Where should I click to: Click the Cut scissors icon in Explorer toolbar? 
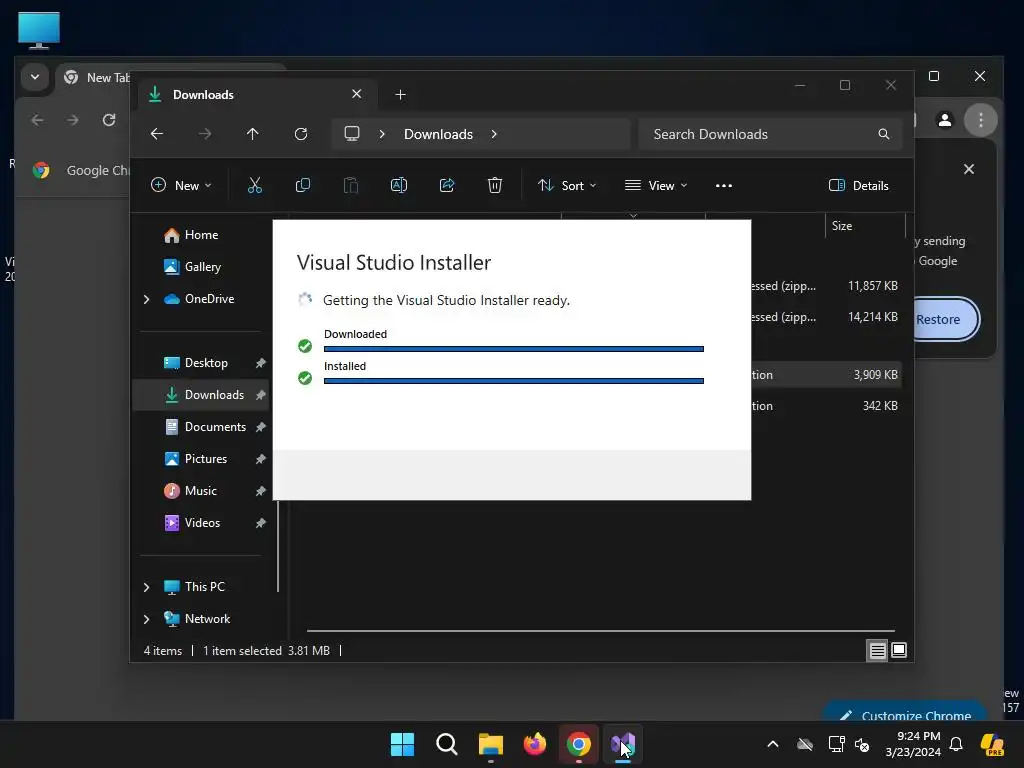pyautogui.click(x=255, y=185)
